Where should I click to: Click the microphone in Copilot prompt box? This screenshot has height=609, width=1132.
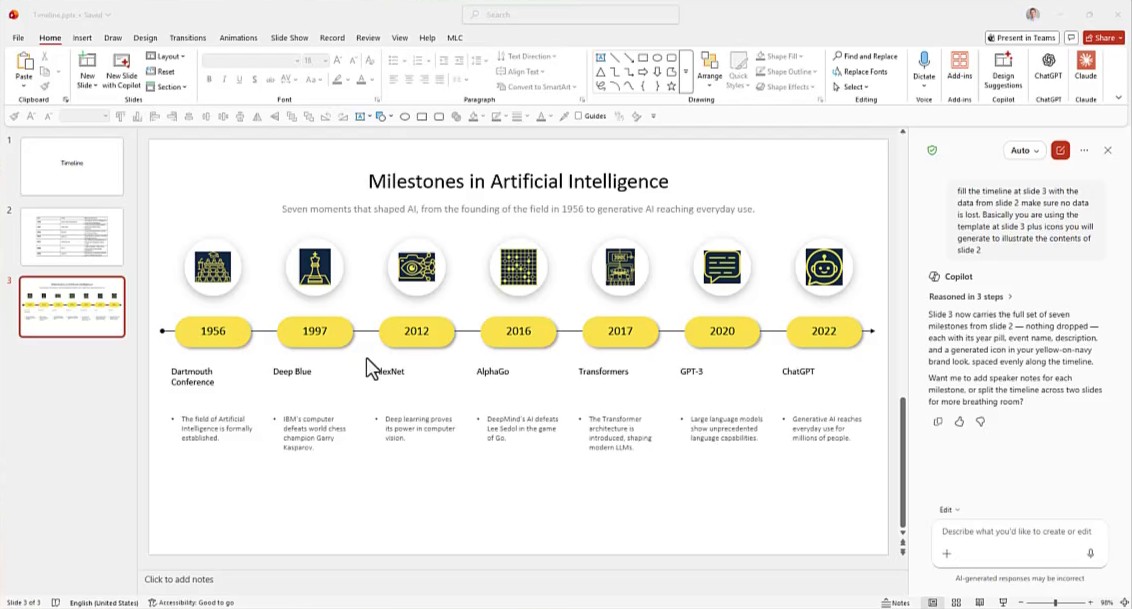[1090, 553]
